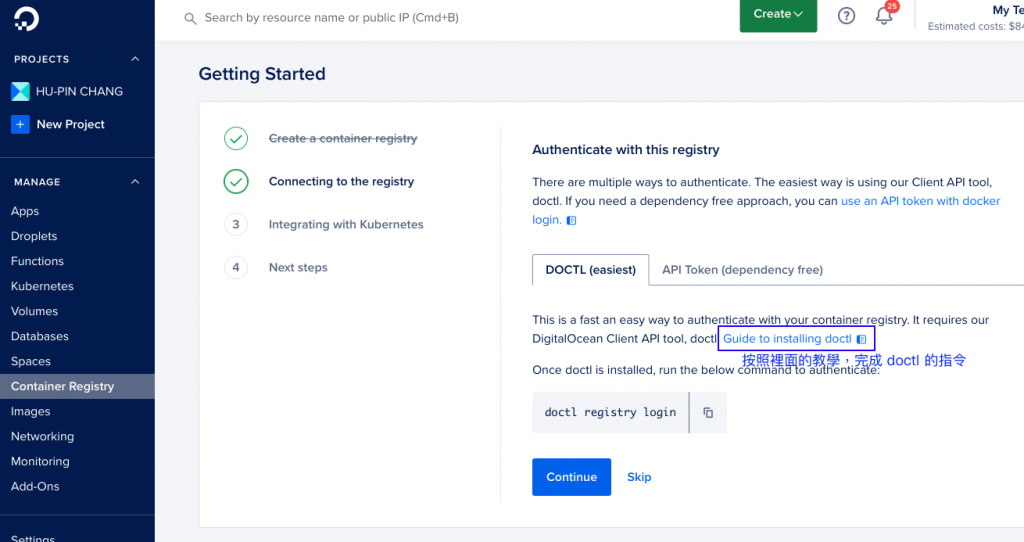Collapse the PROJECTS section
Viewport: 1024px width, 542px height.
point(135,59)
